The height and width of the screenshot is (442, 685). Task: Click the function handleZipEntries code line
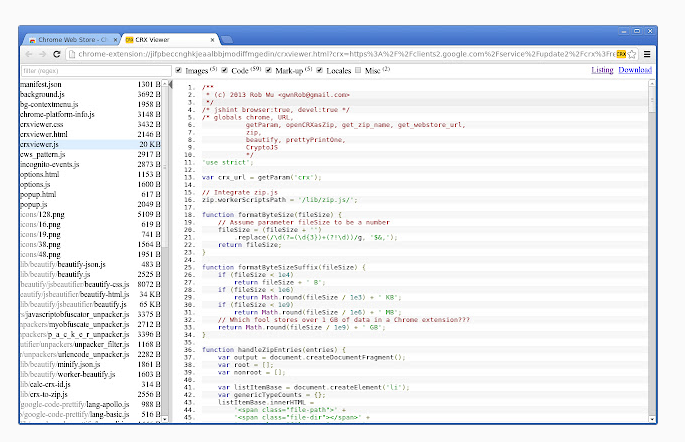tap(274, 350)
